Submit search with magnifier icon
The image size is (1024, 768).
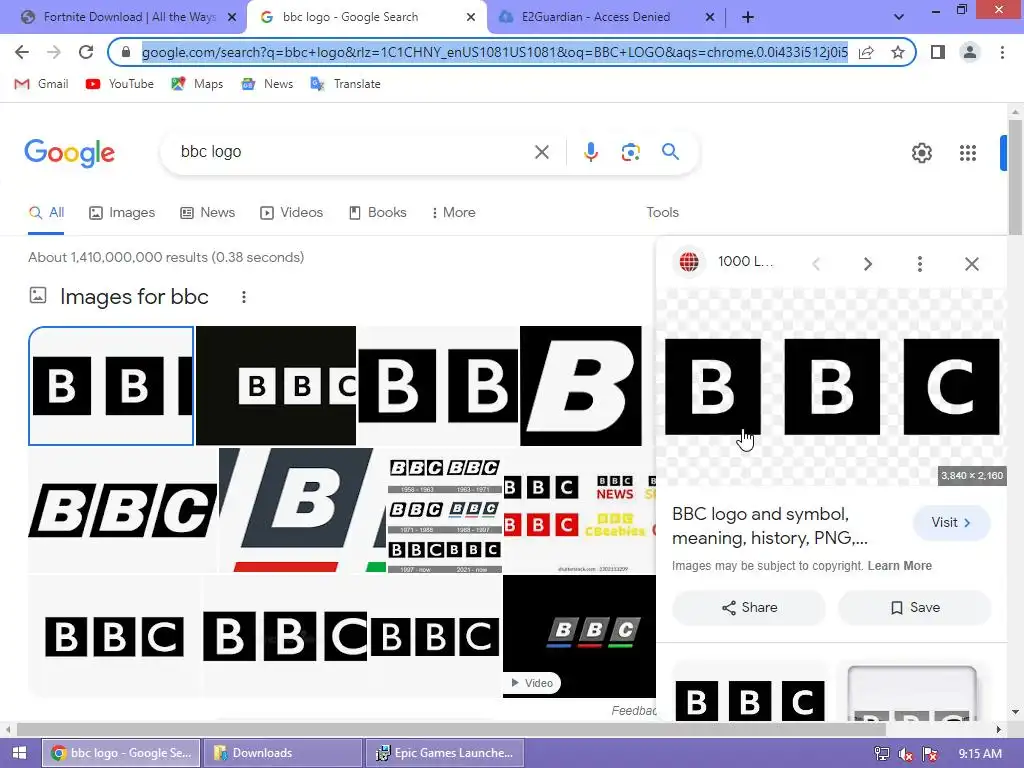coord(670,152)
